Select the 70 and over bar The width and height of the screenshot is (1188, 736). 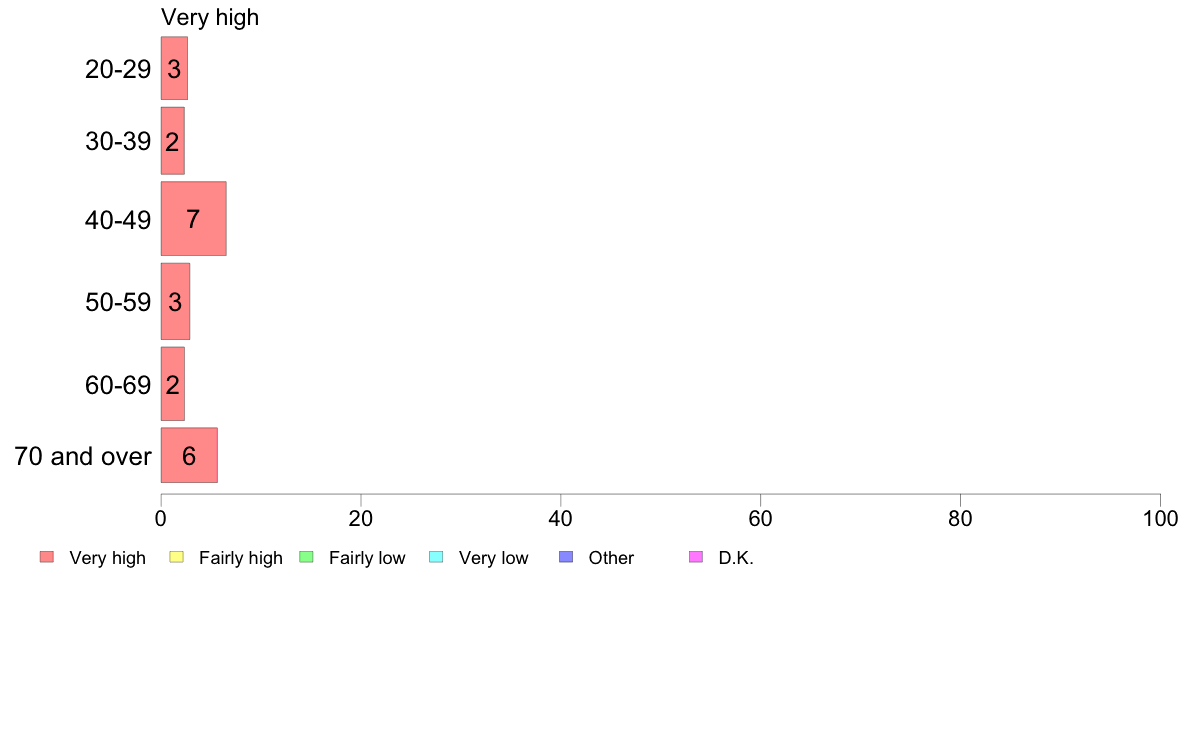click(x=189, y=455)
